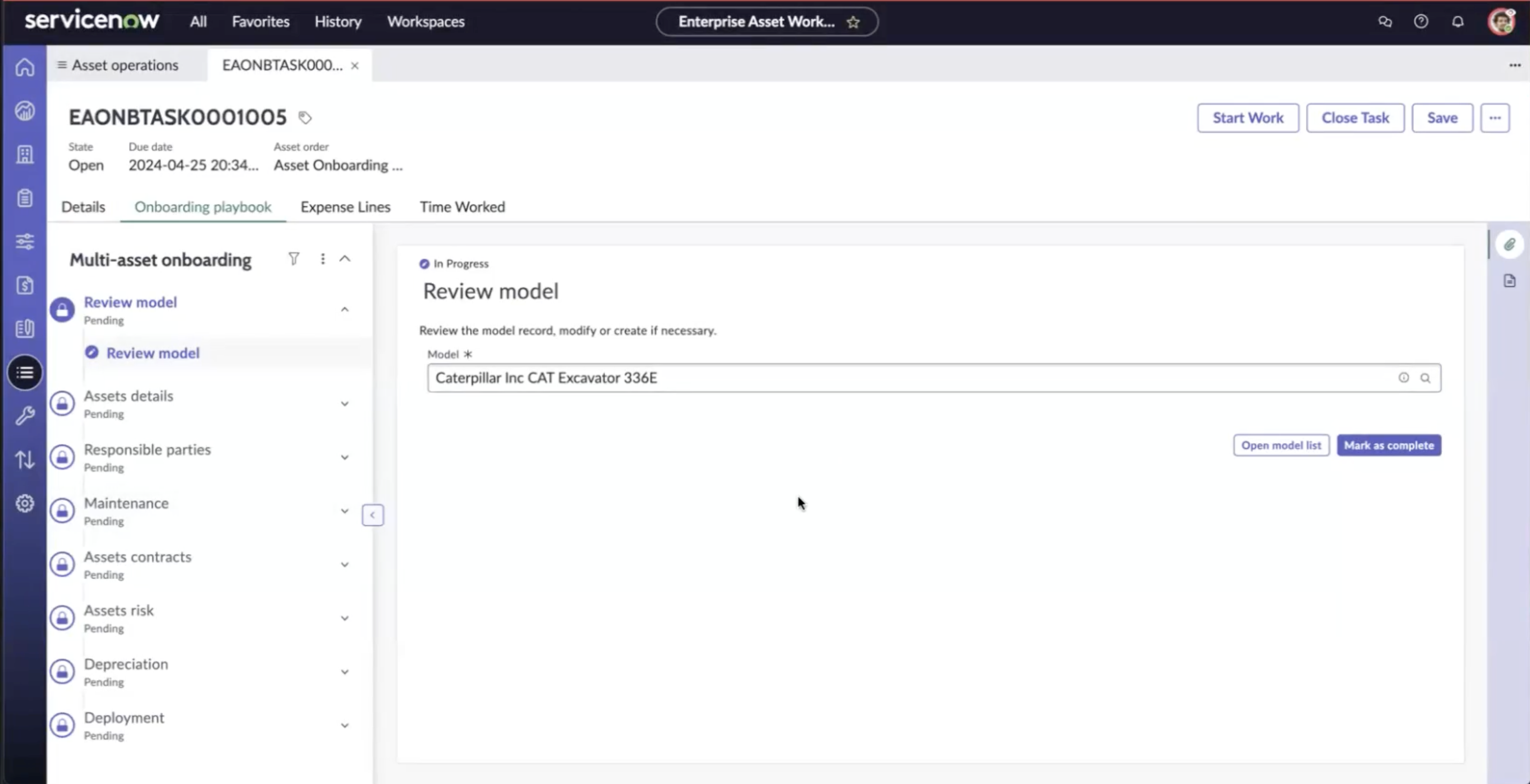Click the ServiceNow logo

[x=92, y=19]
